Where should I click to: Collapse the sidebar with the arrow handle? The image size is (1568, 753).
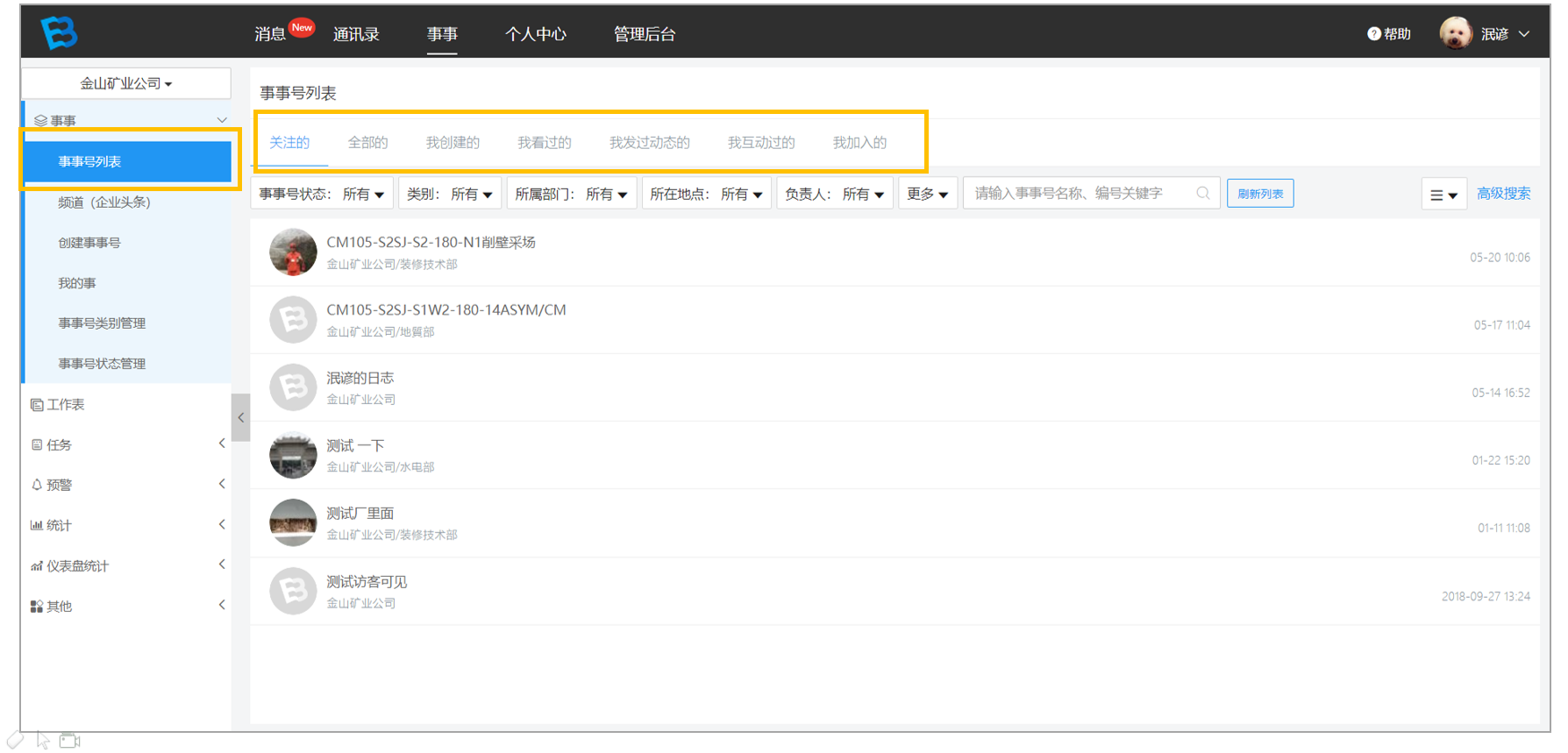(240, 417)
